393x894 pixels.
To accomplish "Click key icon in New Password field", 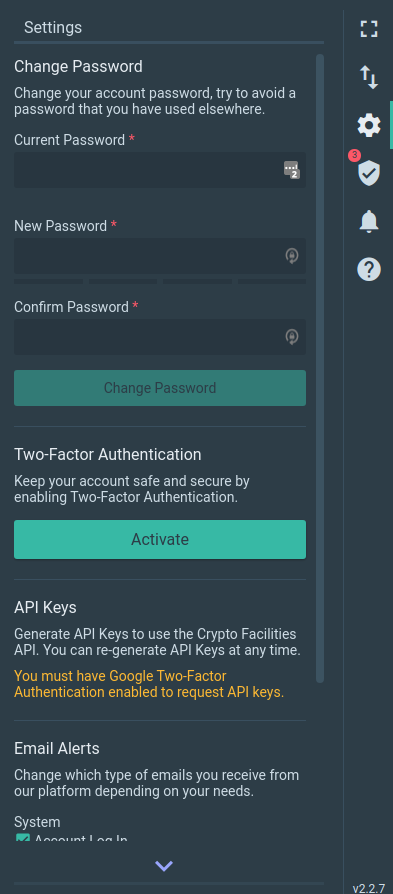I will [x=292, y=256].
